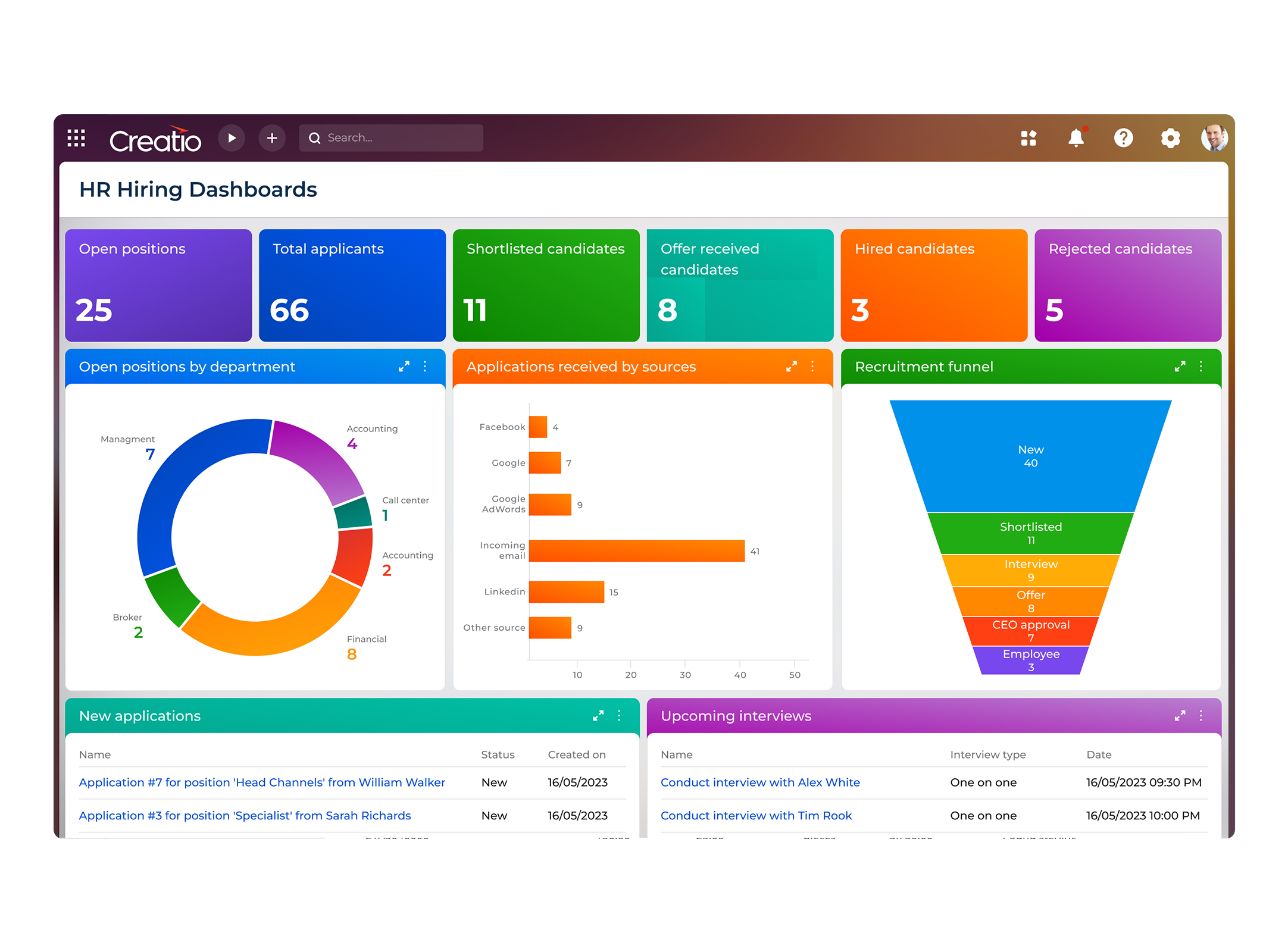Screen dimensions: 1288x952
Task: Open the help question mark icon
Action: (x=1123, y=138)
